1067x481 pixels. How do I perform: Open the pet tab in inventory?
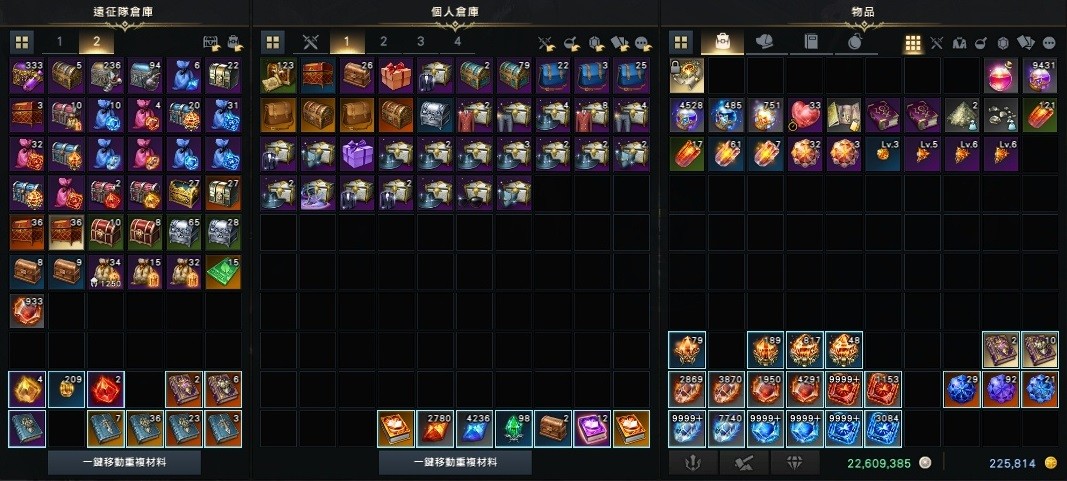[x=764, y=43]
